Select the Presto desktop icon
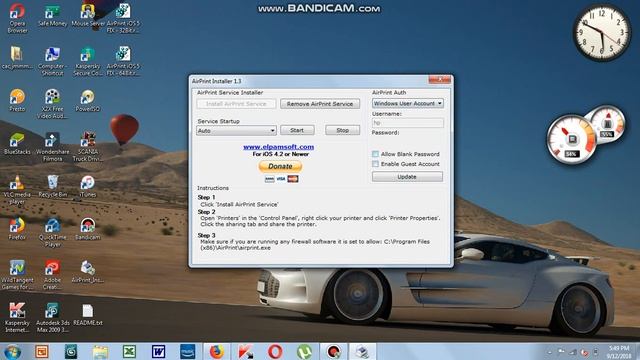The width and height of the screenshot is (640, 360). [x=17, y=100]
